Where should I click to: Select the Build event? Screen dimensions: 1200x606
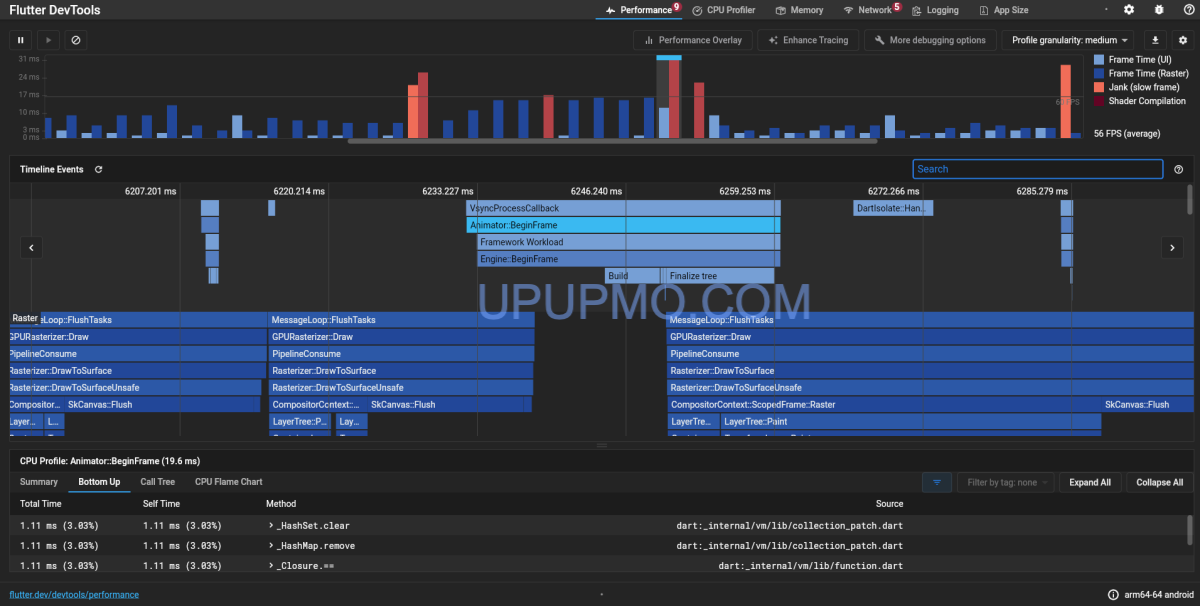(x=632, y=276)
